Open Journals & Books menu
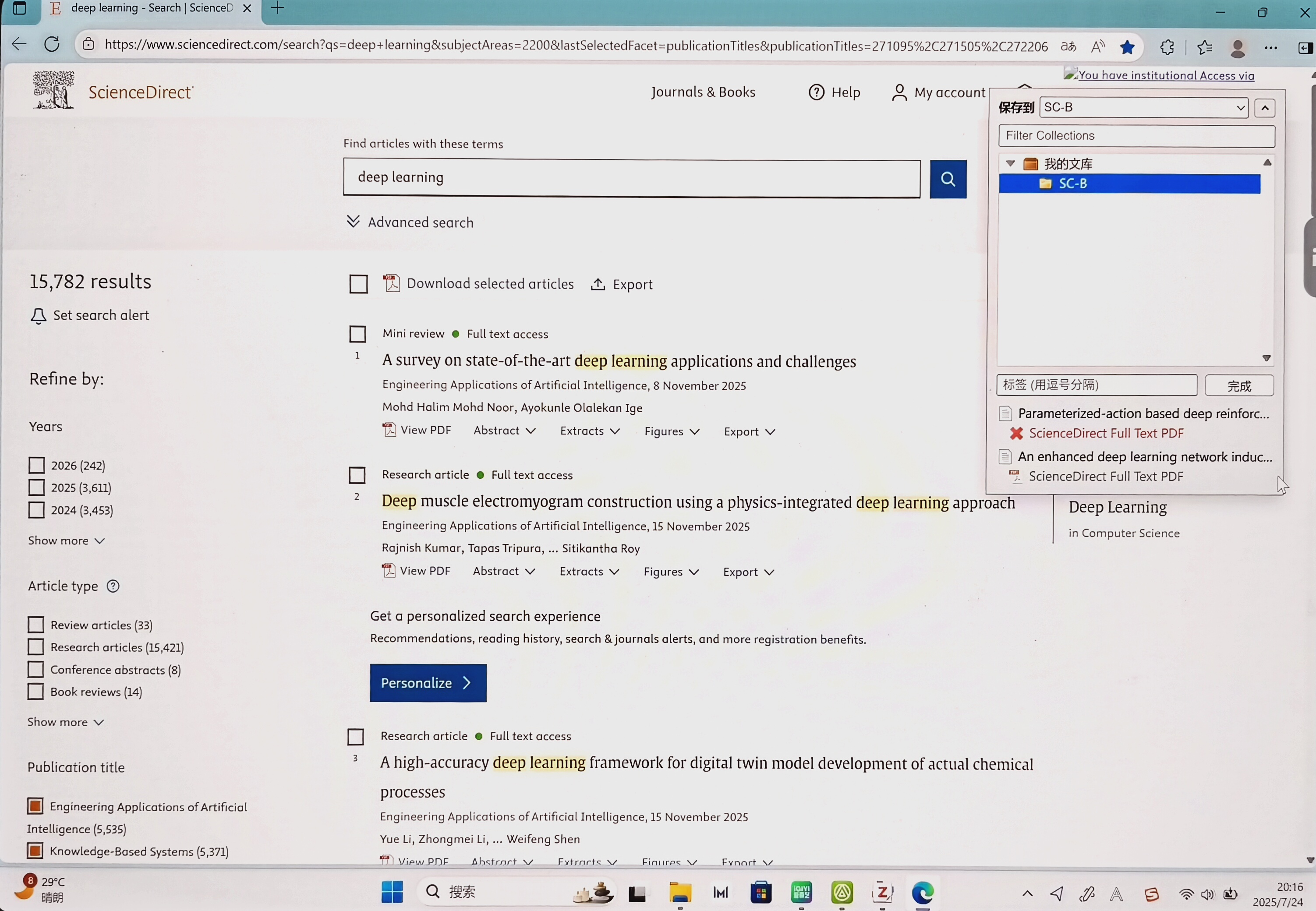This screenshot has width=1316, height=911. coord(703,92)
